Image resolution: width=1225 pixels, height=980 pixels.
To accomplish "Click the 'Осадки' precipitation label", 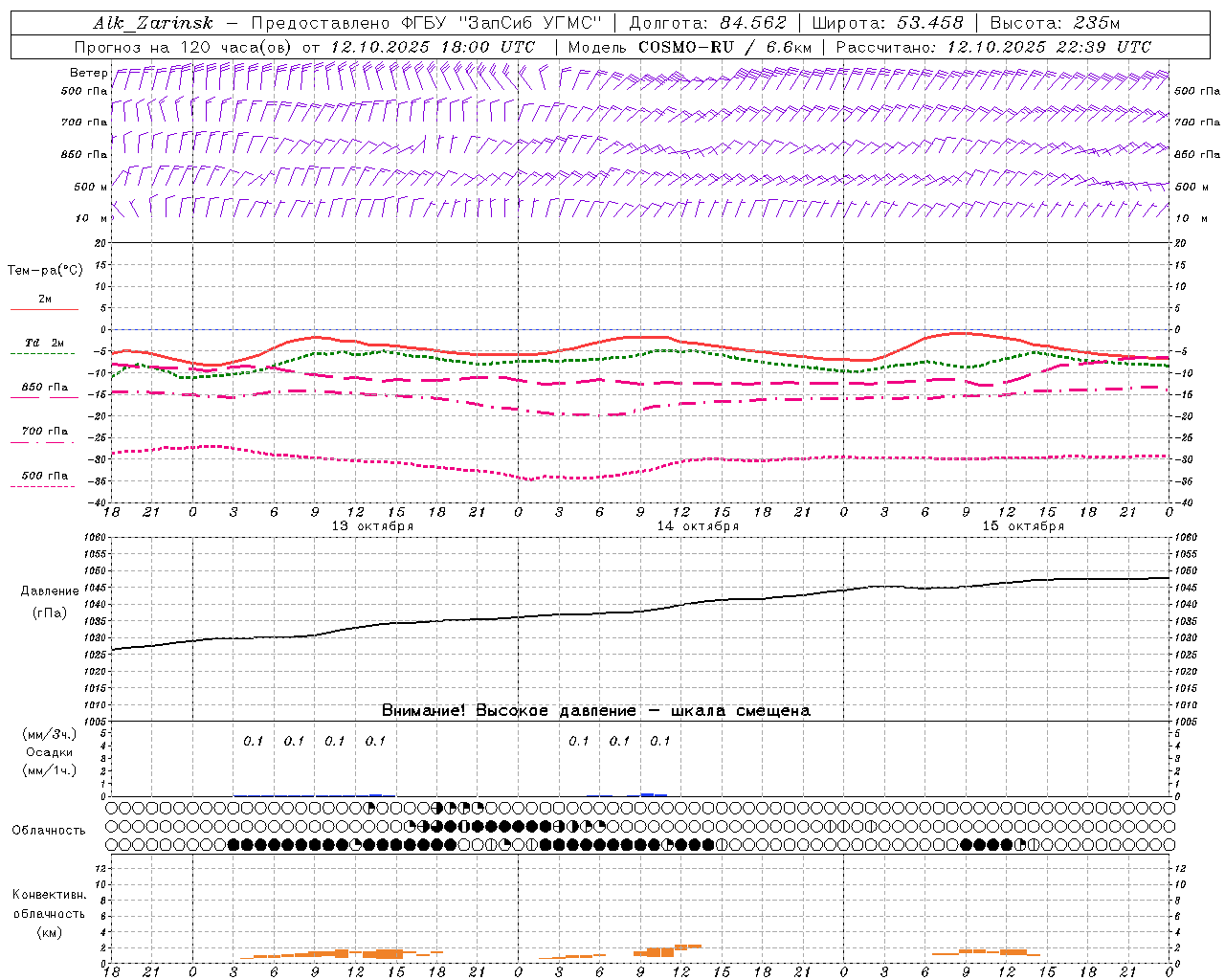I will 50,752.
